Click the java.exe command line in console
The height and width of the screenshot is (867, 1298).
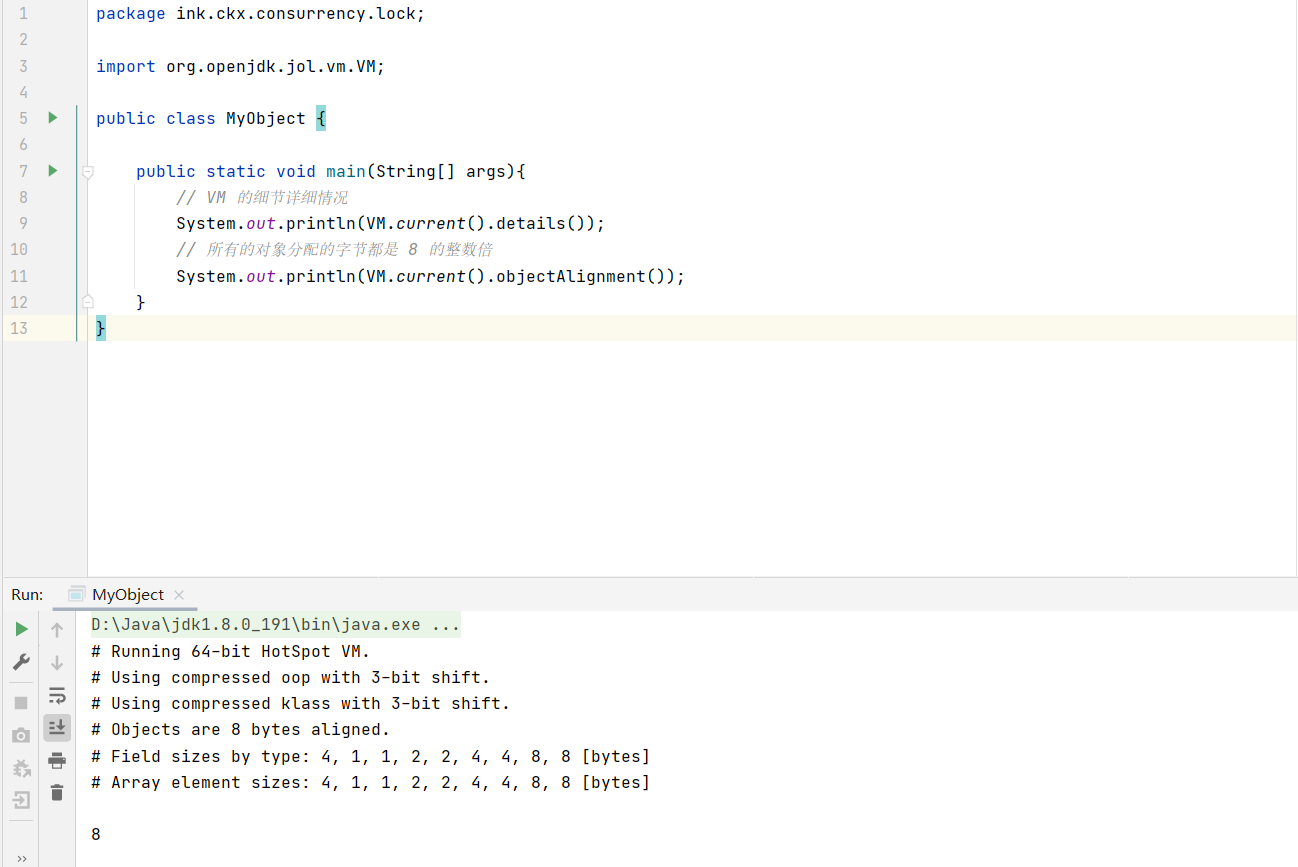(275, 625)
